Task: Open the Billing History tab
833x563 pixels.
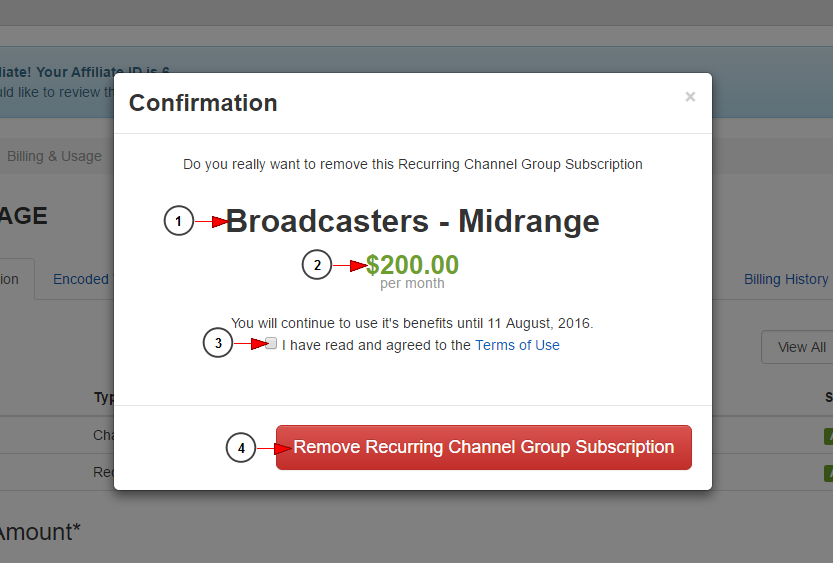Action: pos(786,279)
